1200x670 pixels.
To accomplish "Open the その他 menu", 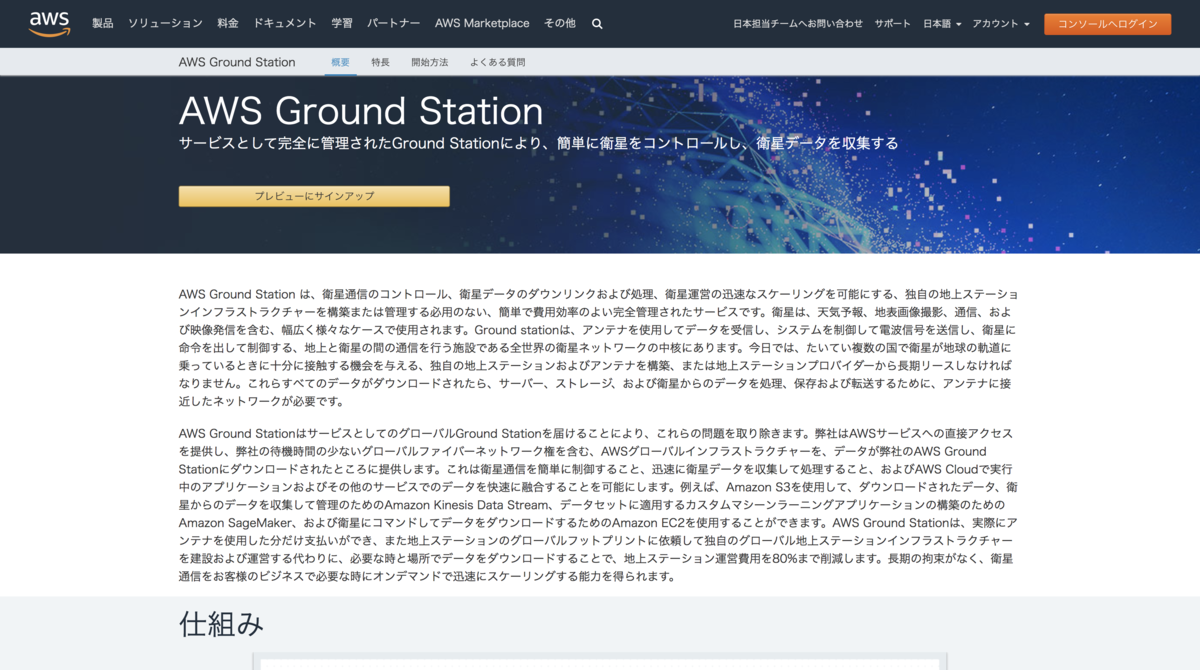I will point(561,23).
